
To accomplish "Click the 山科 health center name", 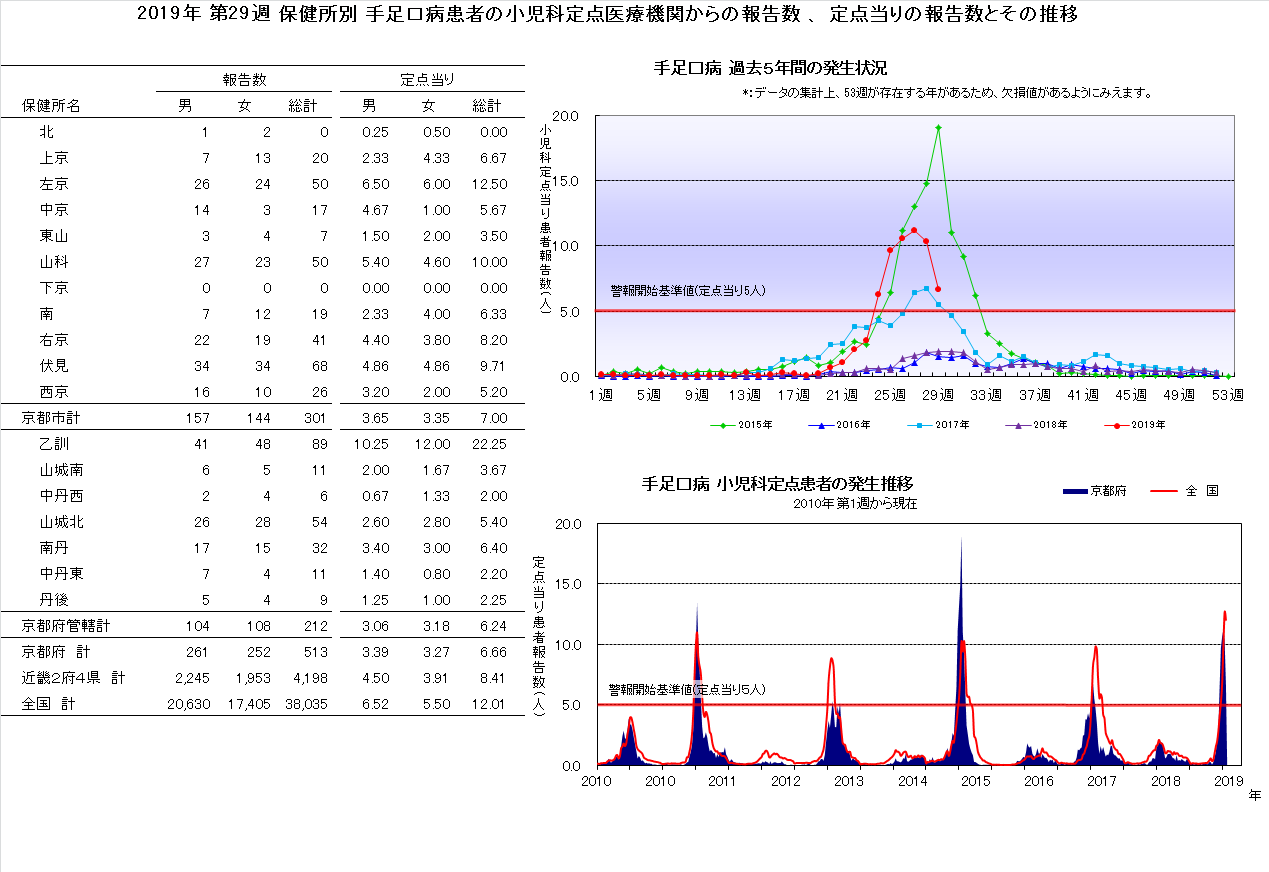I will (54, 262).
